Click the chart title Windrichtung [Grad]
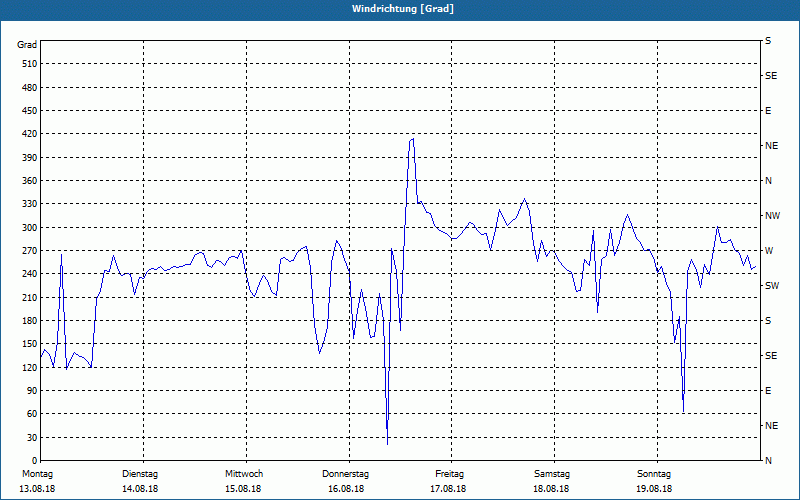The image size is (800, 500). coord(403,9)
